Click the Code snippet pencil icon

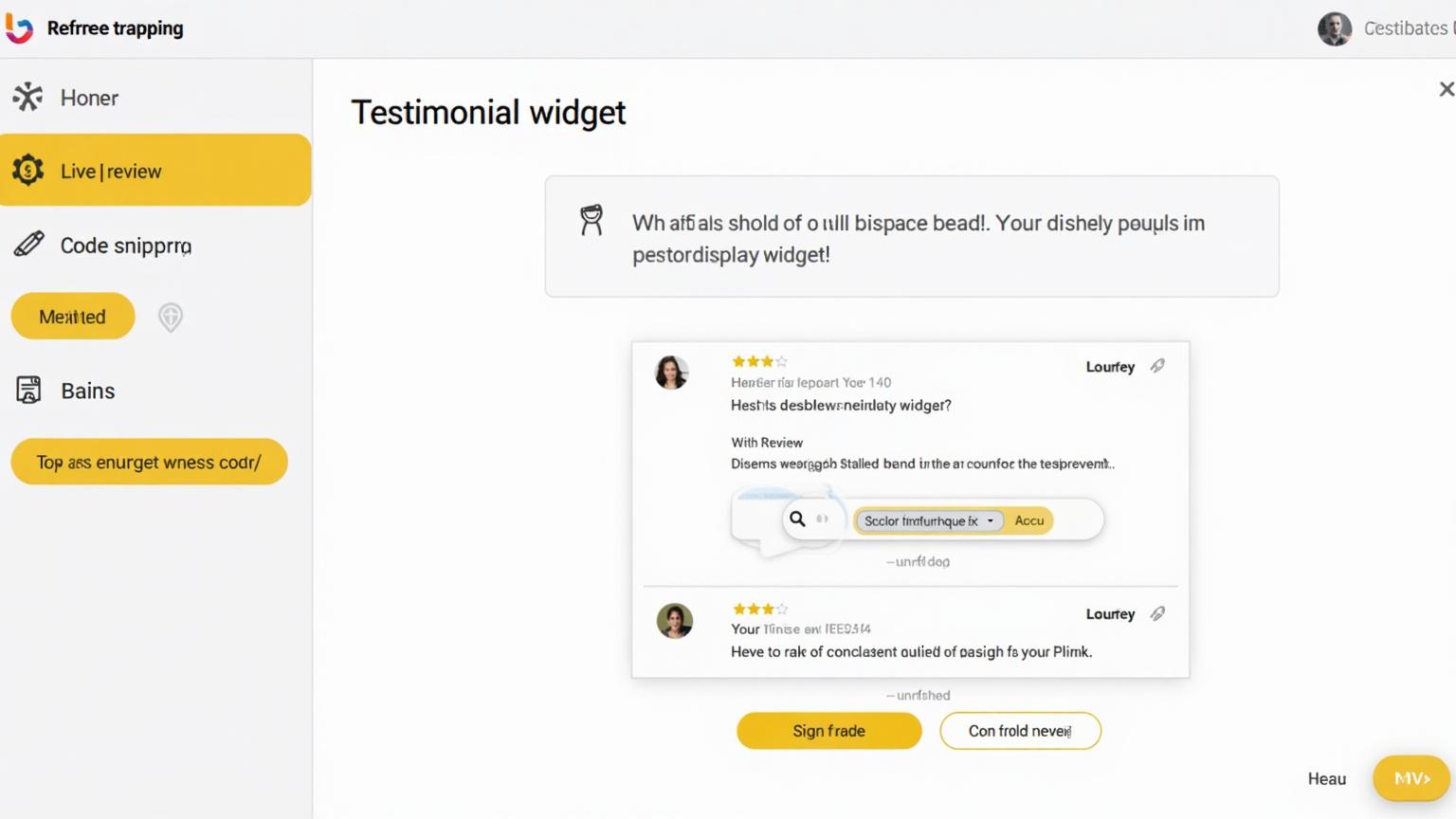tap(28, 245)
